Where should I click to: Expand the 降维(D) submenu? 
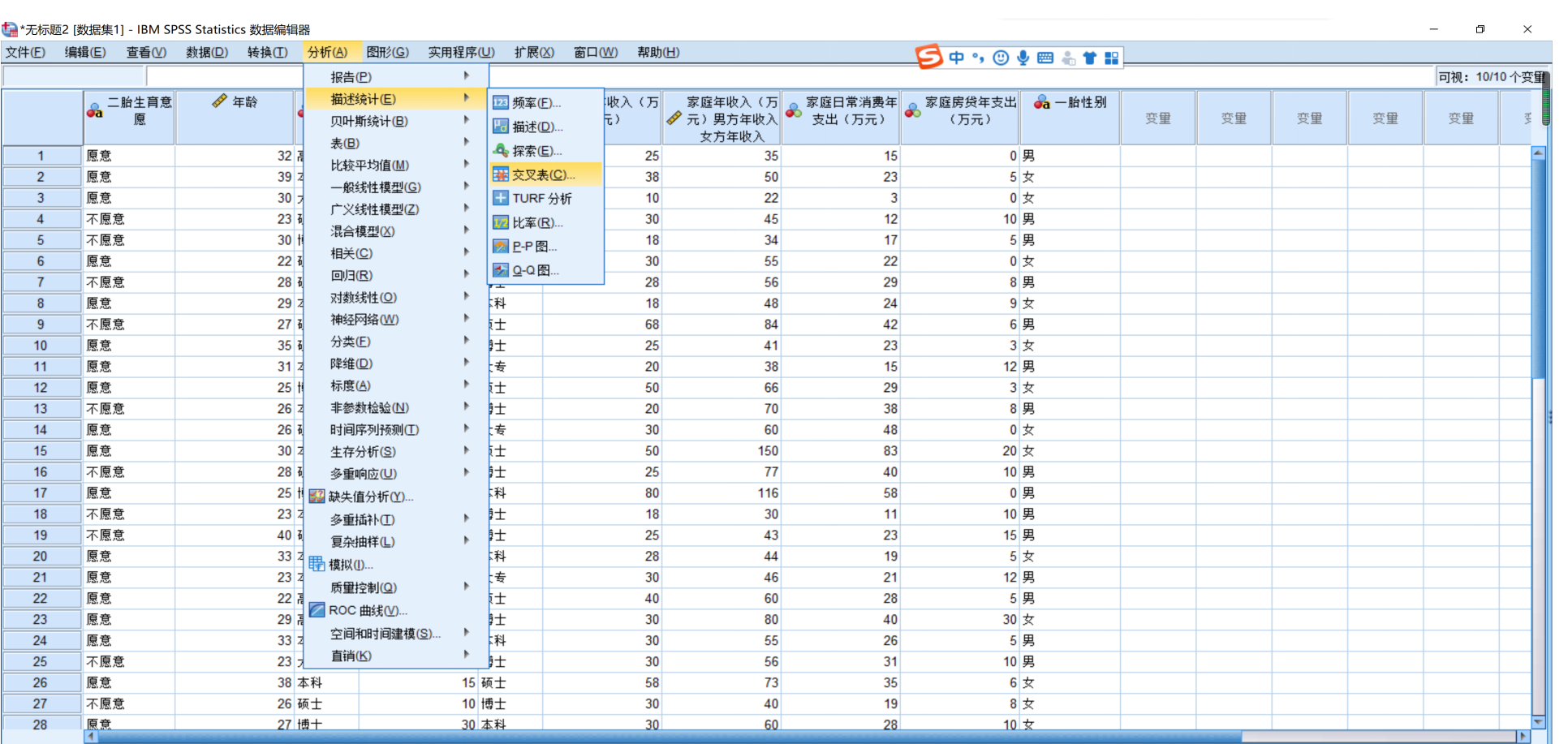tap(397, 363)
